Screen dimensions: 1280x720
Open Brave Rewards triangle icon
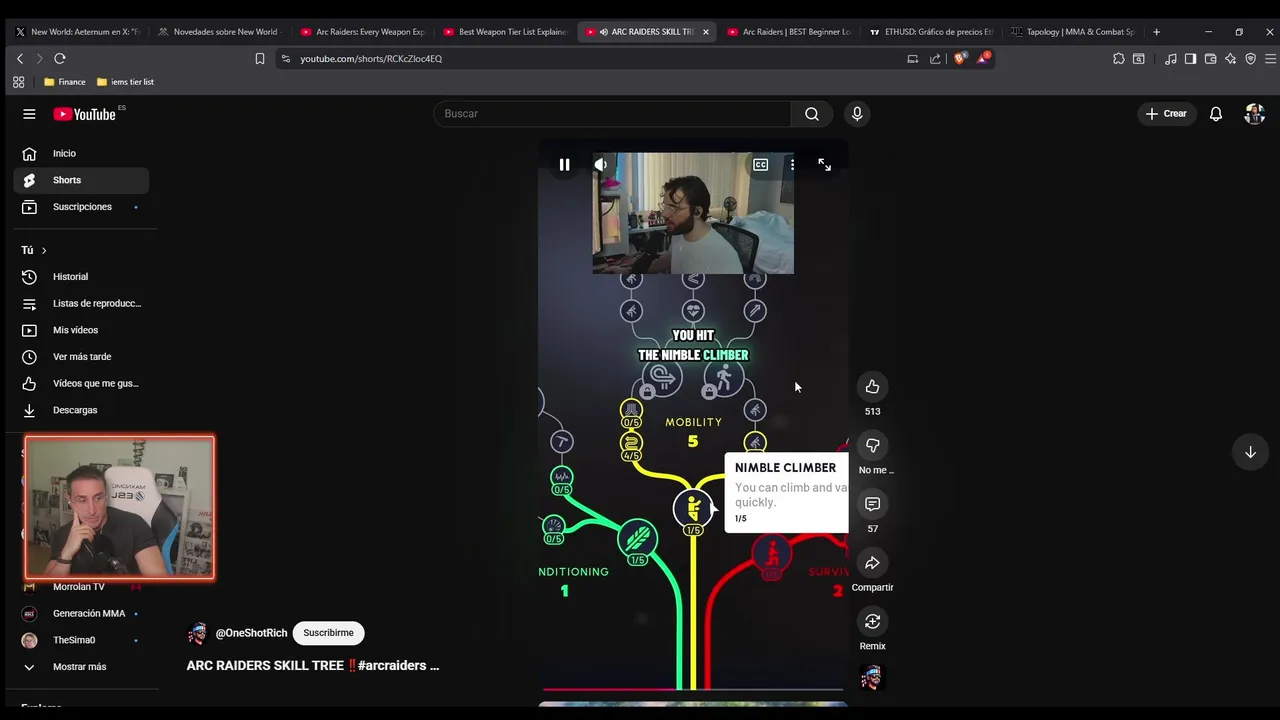tap(983, 59)
